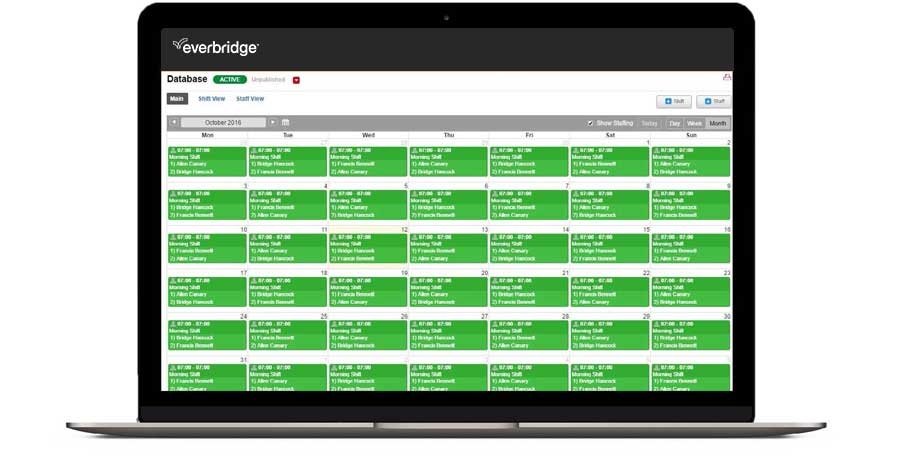This screenshot has width=900, height=457.
Task: Select the Main tab
Action: tap(176, 99)
